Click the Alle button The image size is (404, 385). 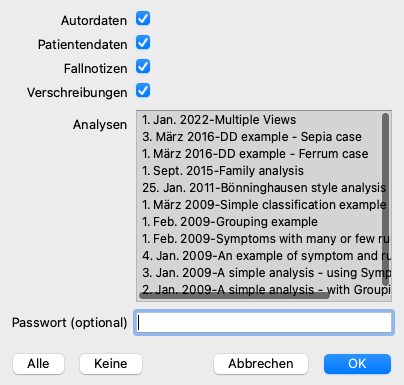tap(38, 364)
